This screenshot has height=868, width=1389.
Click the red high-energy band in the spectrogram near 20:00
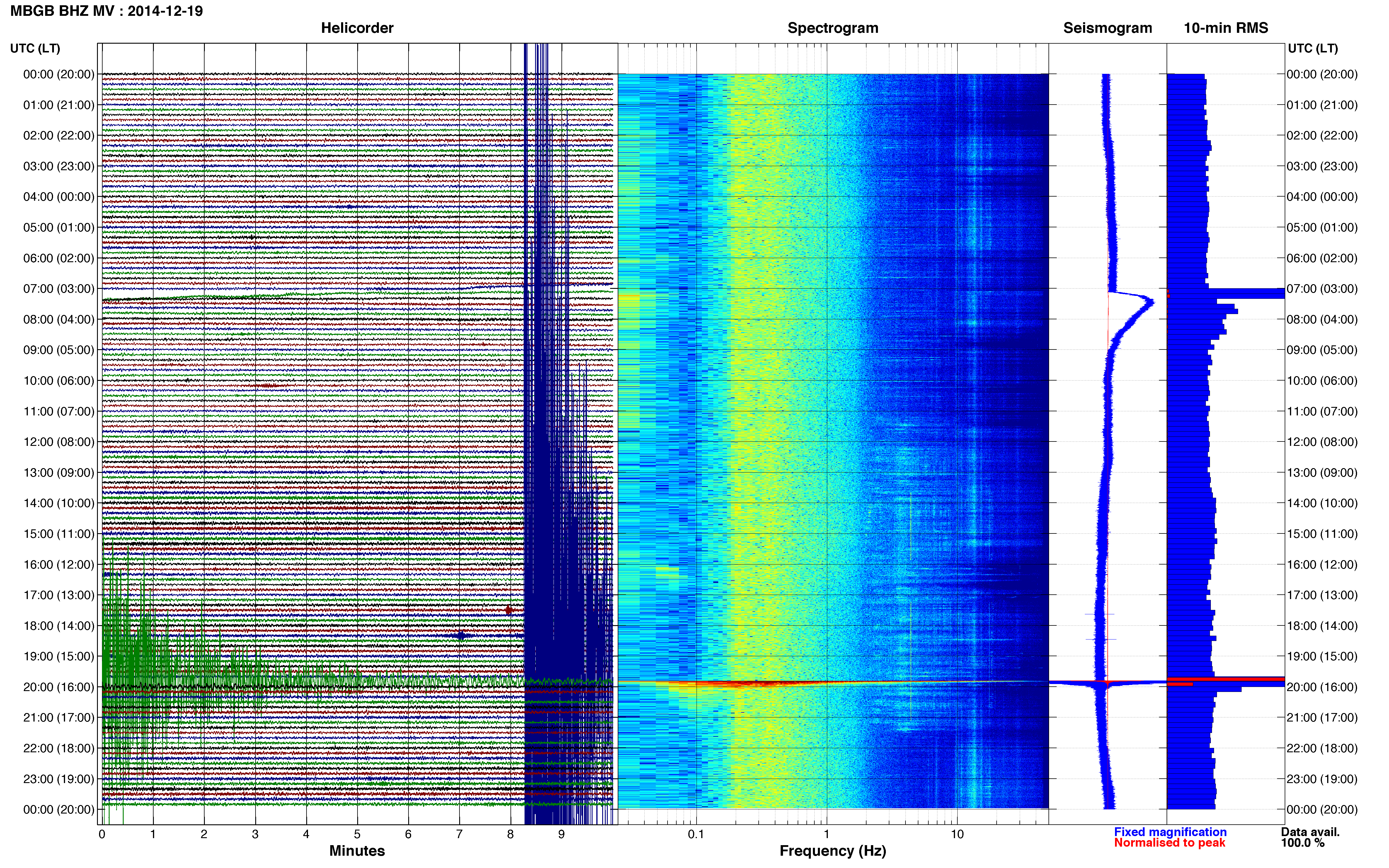(x=758, y=683)
